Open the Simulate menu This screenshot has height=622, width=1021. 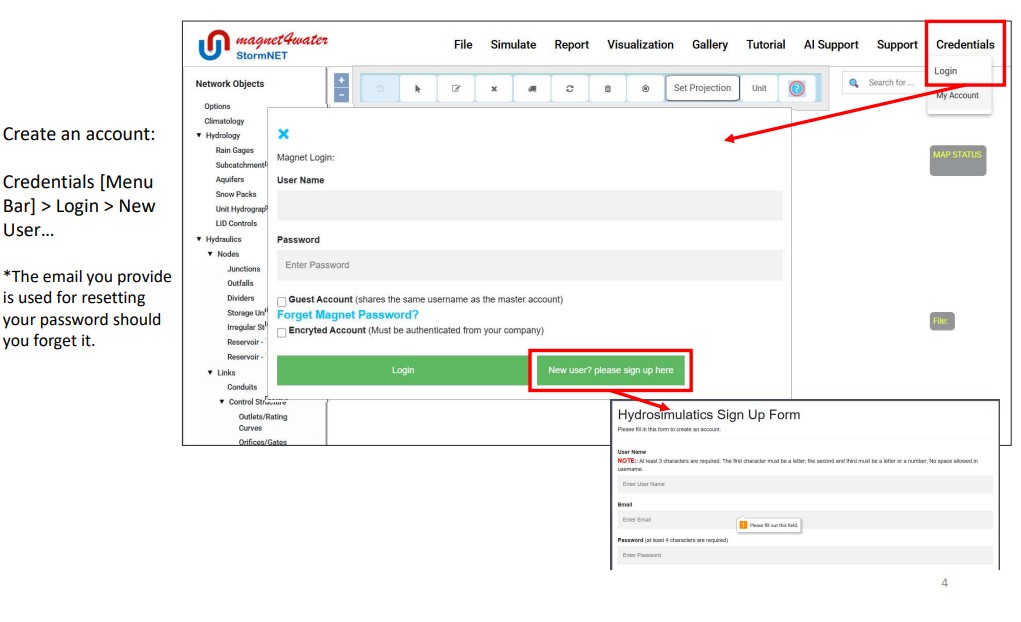[513, 44]
